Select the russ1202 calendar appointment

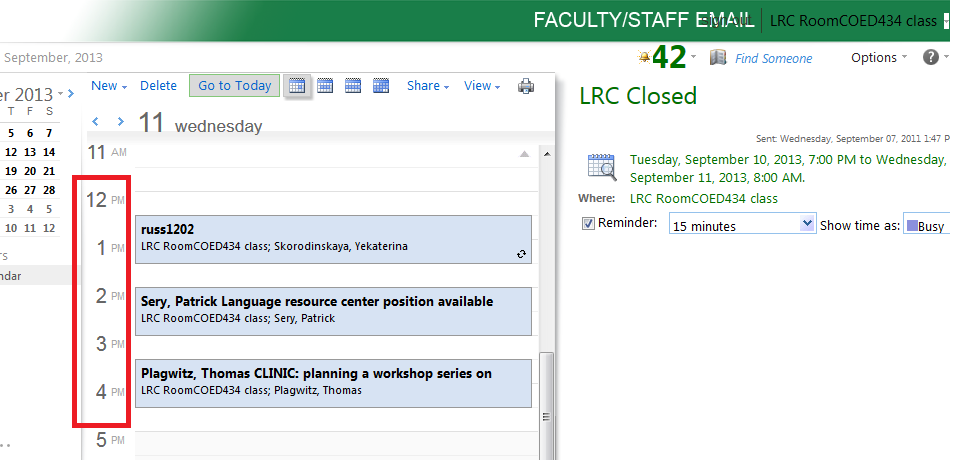tap(333, 238)
